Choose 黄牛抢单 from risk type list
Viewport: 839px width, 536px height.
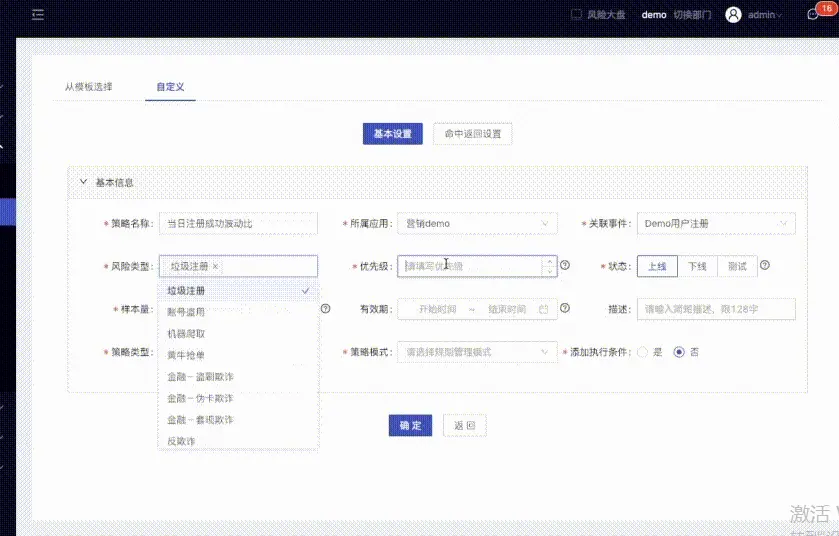pyautogui.click(x=238, y=355)
